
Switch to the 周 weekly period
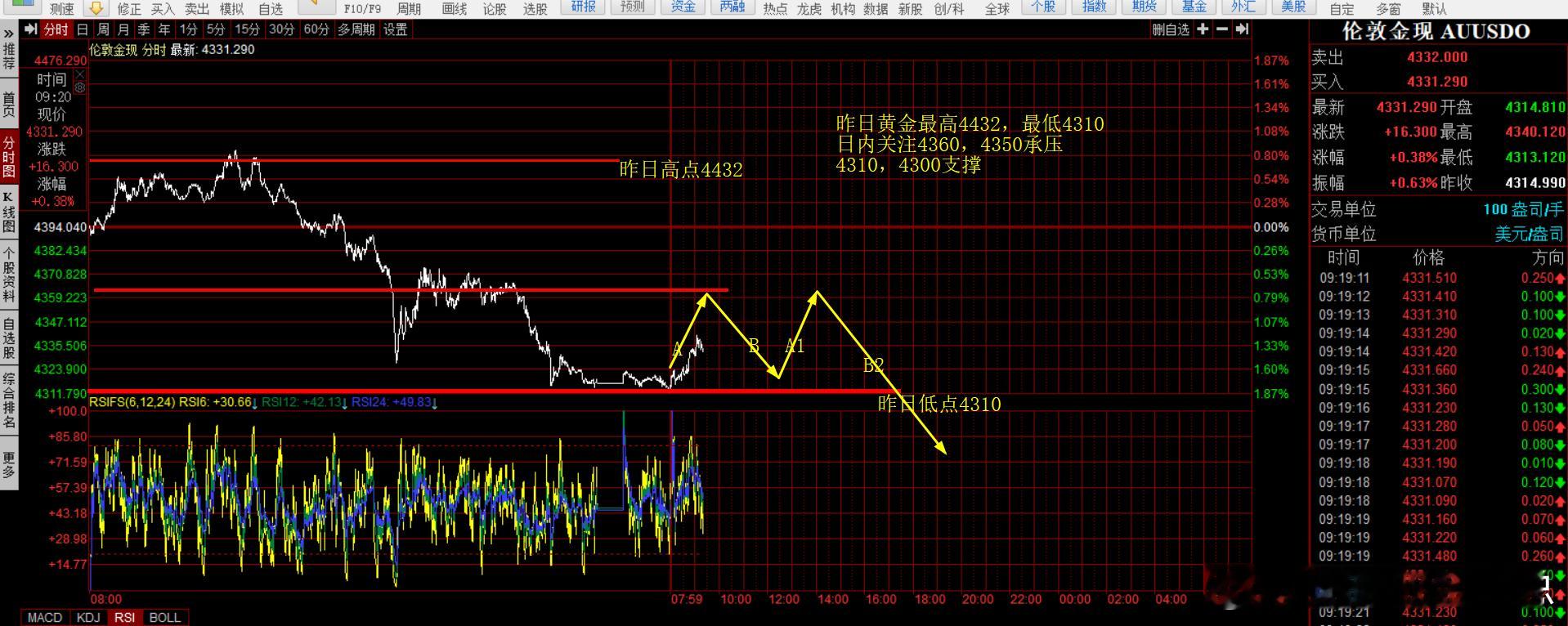click(x=103, y=29)
